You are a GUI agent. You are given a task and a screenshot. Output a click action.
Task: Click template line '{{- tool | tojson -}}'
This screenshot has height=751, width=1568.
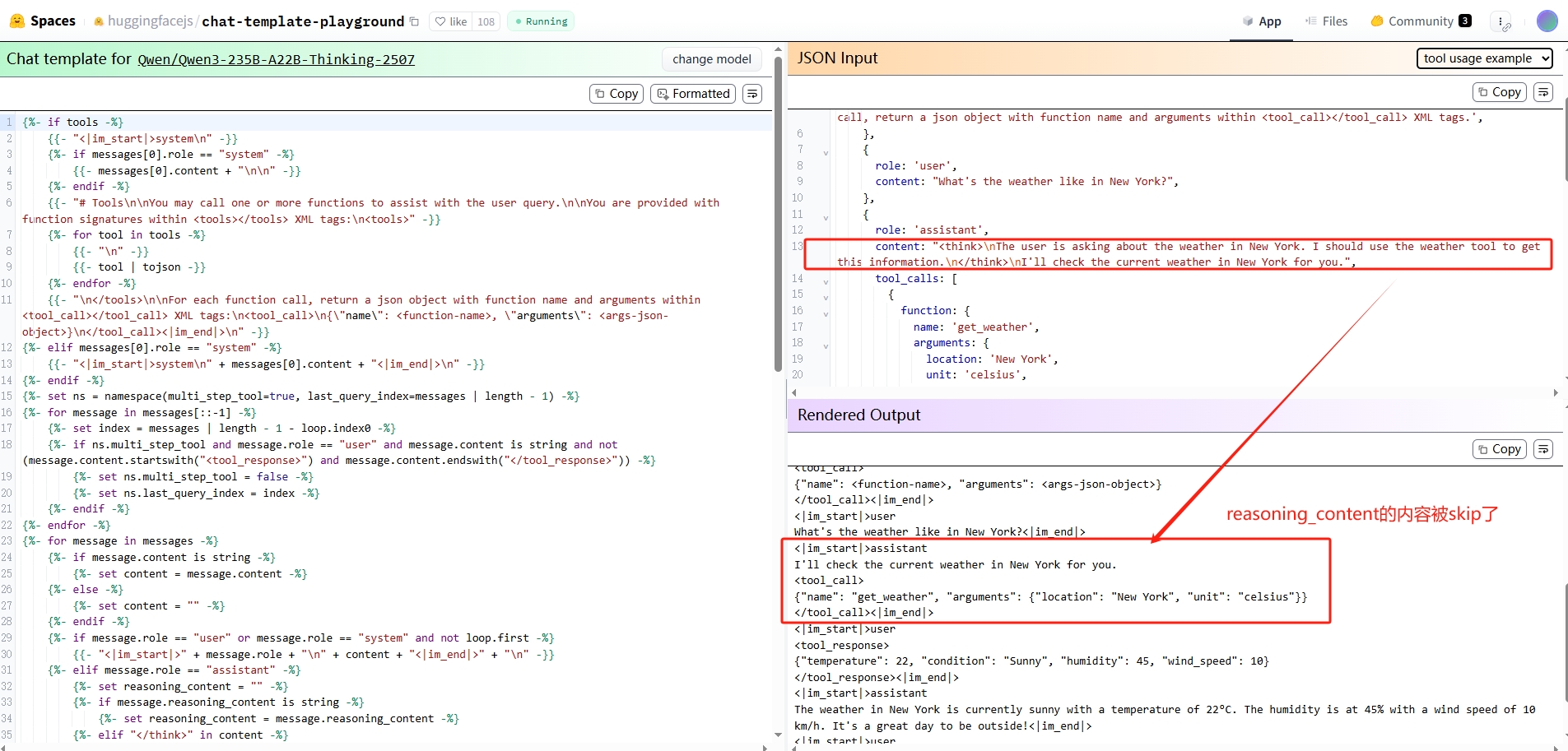click(x=139, y=267)
